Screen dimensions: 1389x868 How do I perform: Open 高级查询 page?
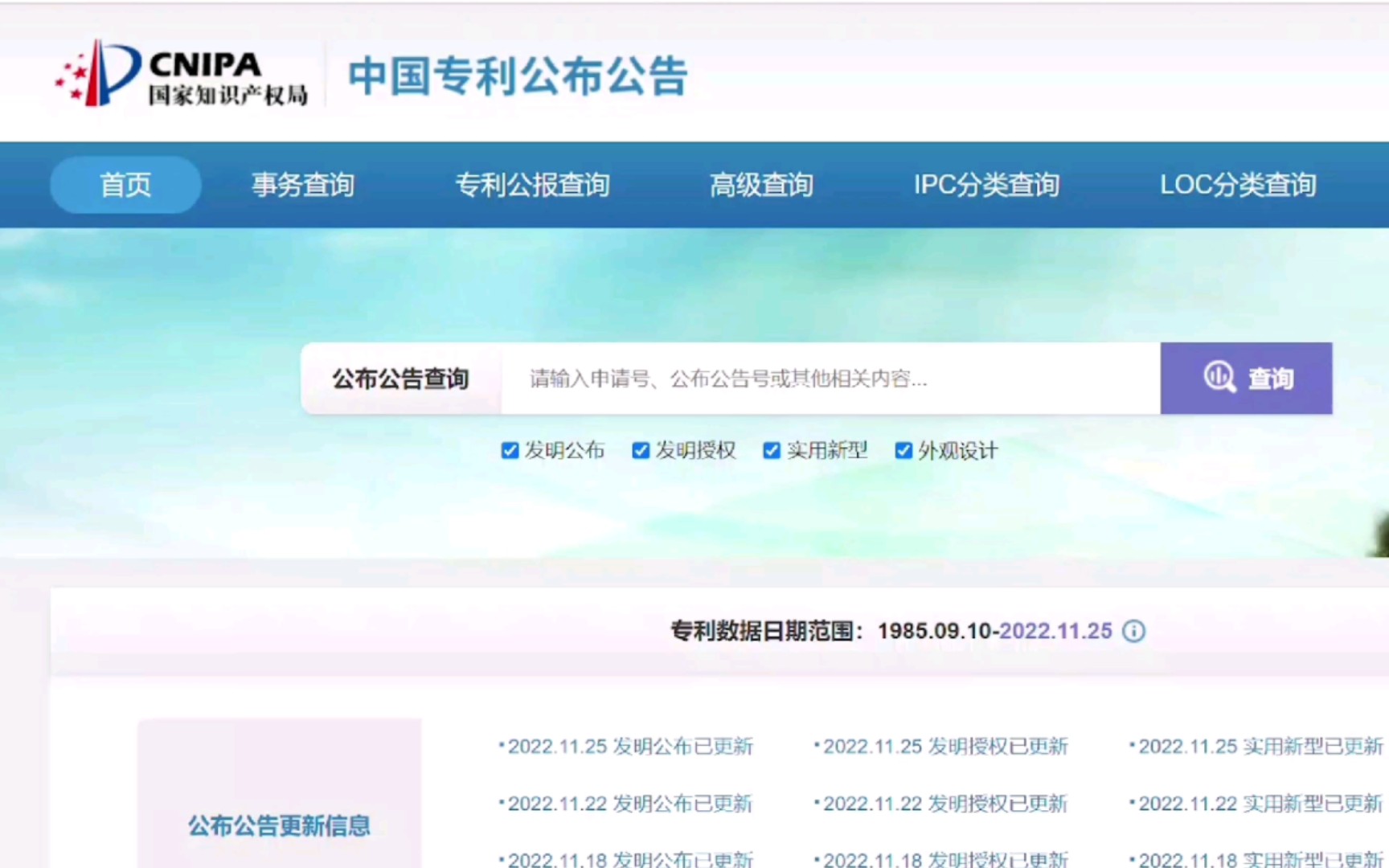click(761, 185)
